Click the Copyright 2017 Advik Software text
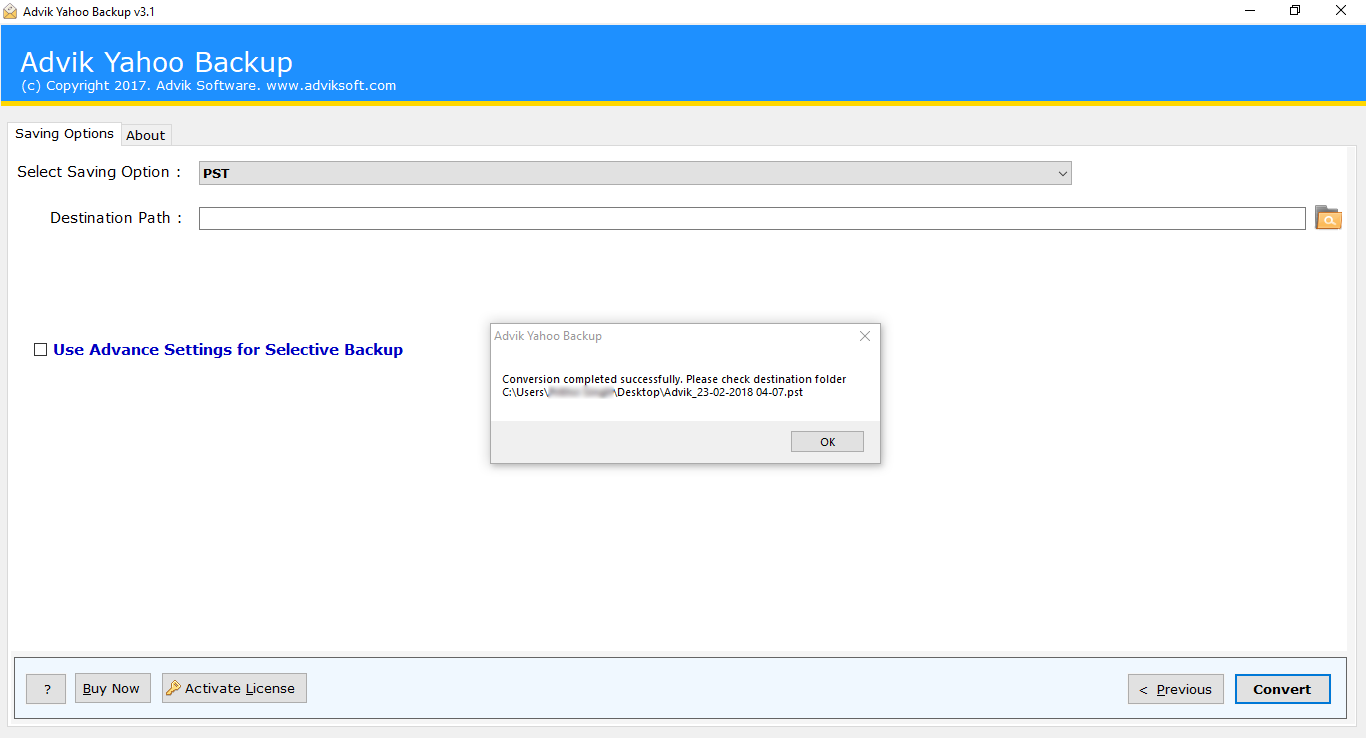Screen dimensions: 1366x738 [208, 86]
